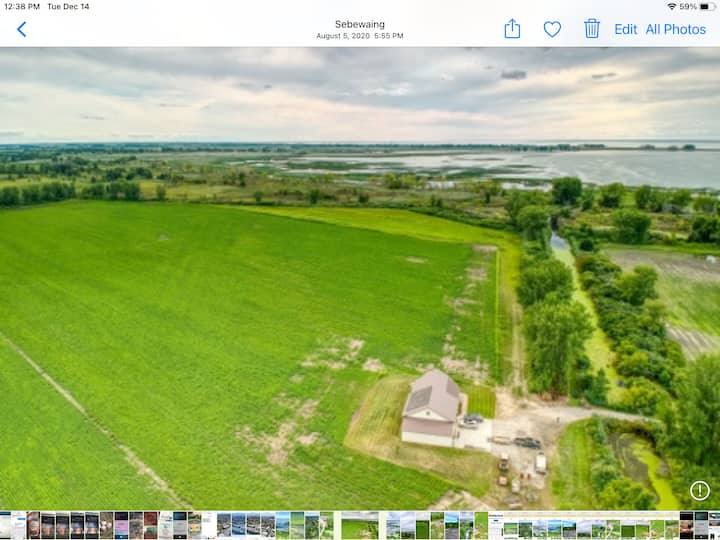This screenshot has width=720, height=540.
Task: Open All Photos view
Action: [x=675, y=29]
